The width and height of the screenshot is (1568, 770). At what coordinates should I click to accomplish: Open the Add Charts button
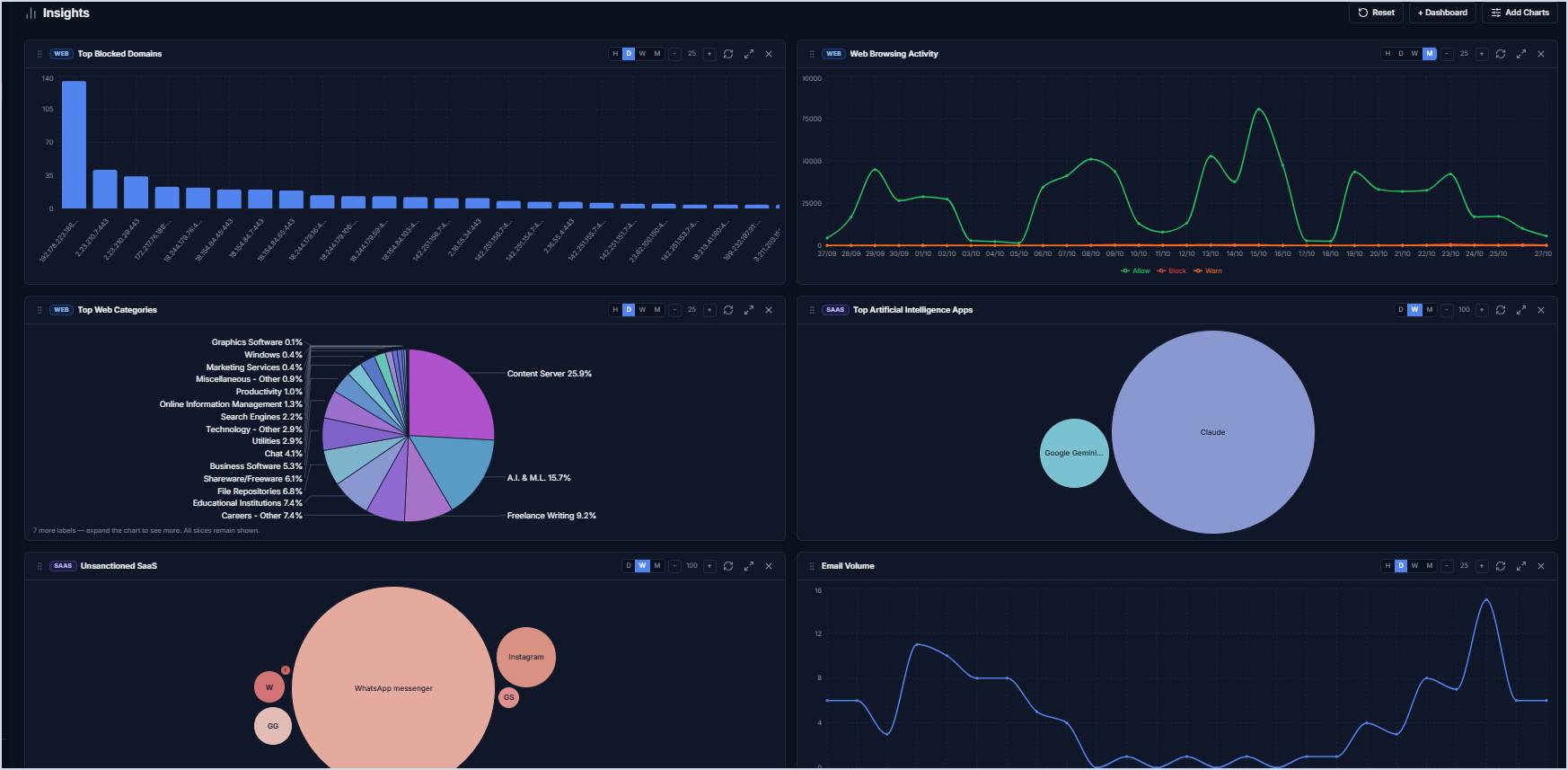(x=1520, y=13)
